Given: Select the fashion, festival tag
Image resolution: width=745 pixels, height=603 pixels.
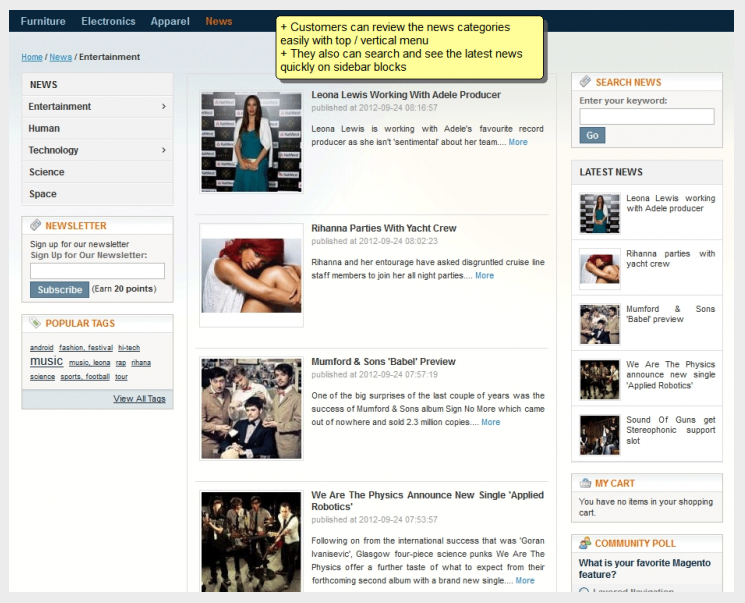Looking at the screenshot, I should point(86,348).
